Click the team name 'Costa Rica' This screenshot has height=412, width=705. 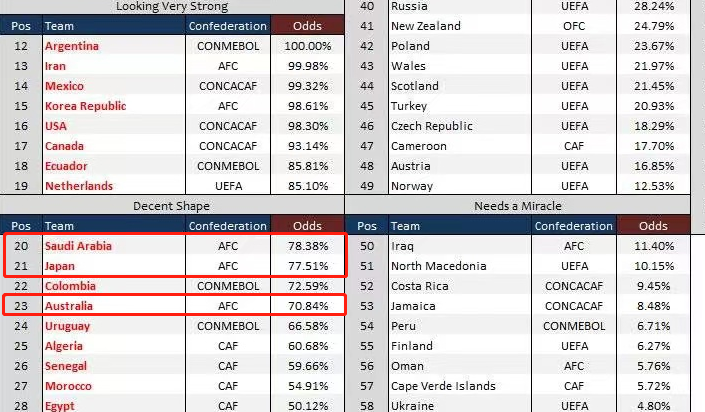coord(420,286)
